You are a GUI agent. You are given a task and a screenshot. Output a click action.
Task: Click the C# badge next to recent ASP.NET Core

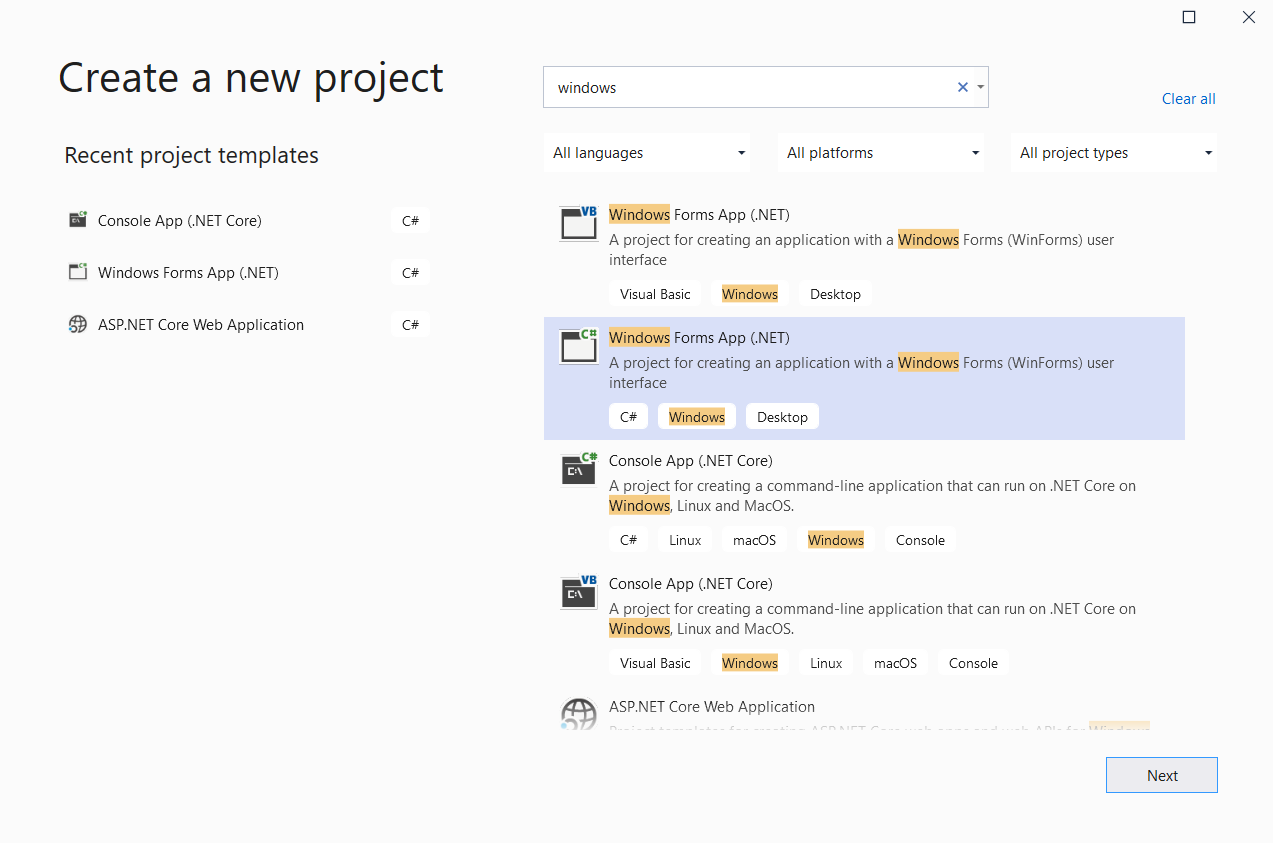pos(410,324)
